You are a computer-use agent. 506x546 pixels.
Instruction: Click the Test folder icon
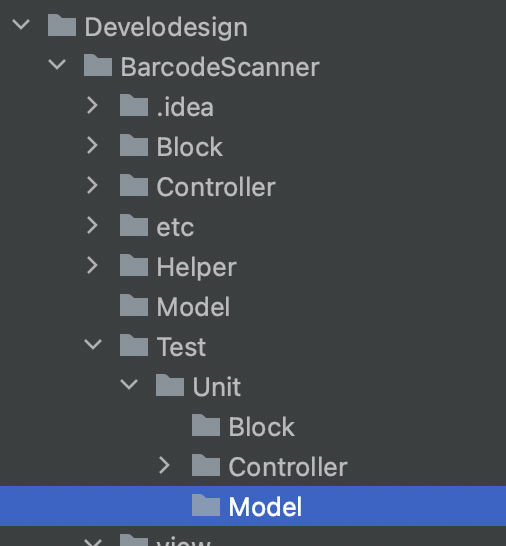(134, 345)
